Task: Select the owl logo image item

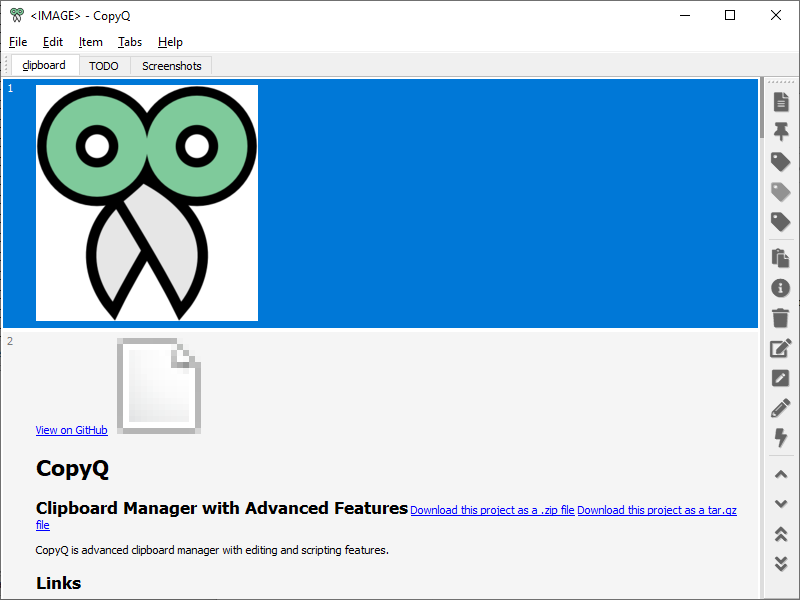Action: pos(147,203)
